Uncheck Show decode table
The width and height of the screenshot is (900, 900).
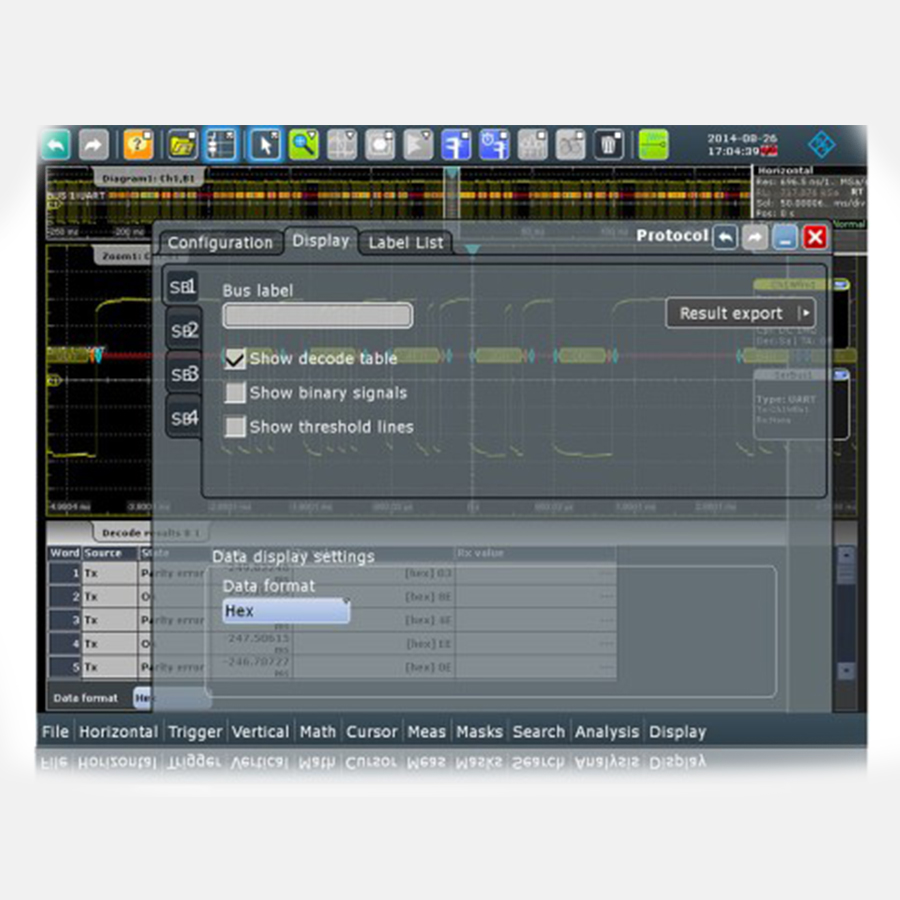coord(235,359)
